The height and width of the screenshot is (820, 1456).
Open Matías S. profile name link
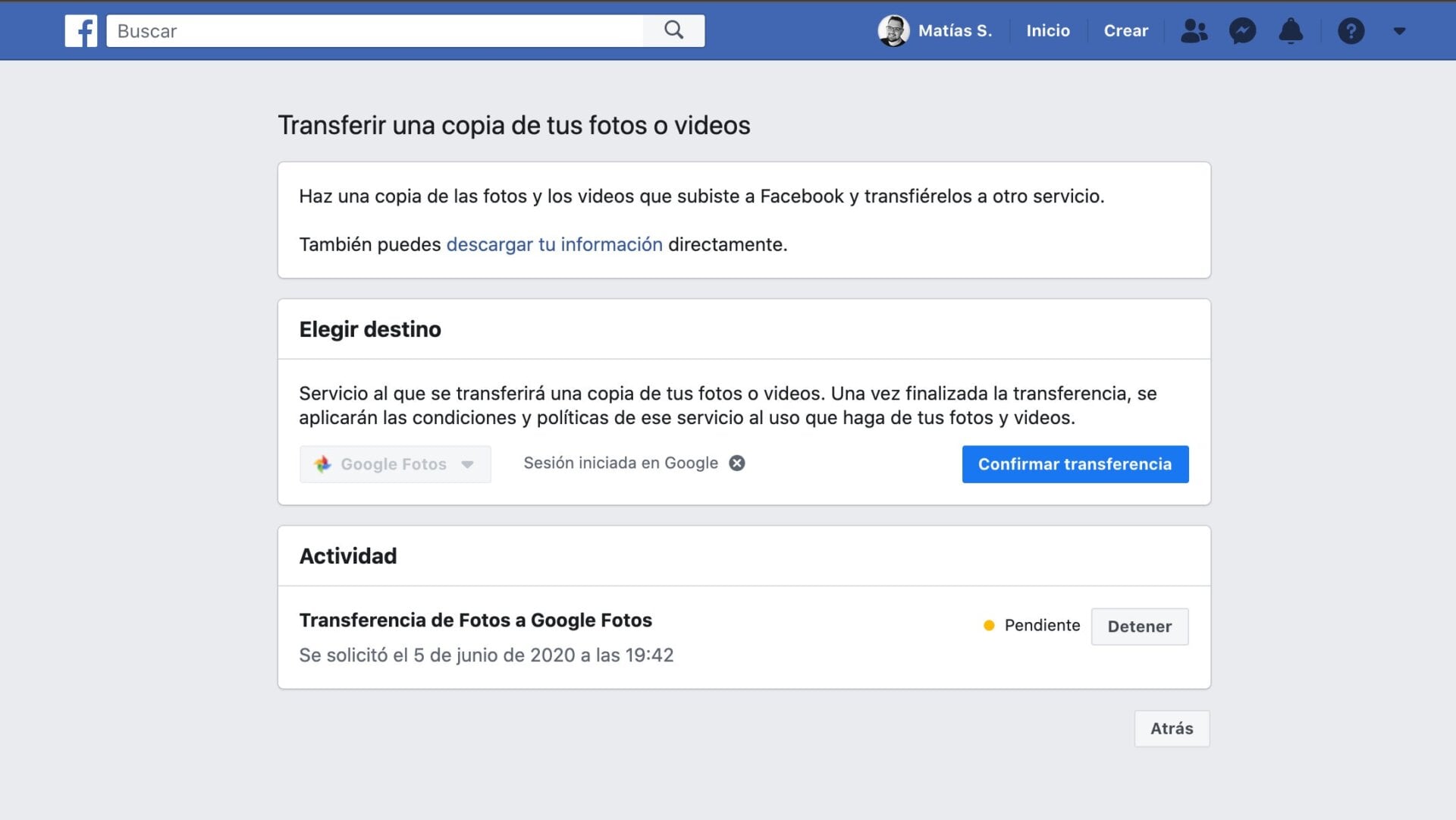pyautogui.click(x=955, y=31)
